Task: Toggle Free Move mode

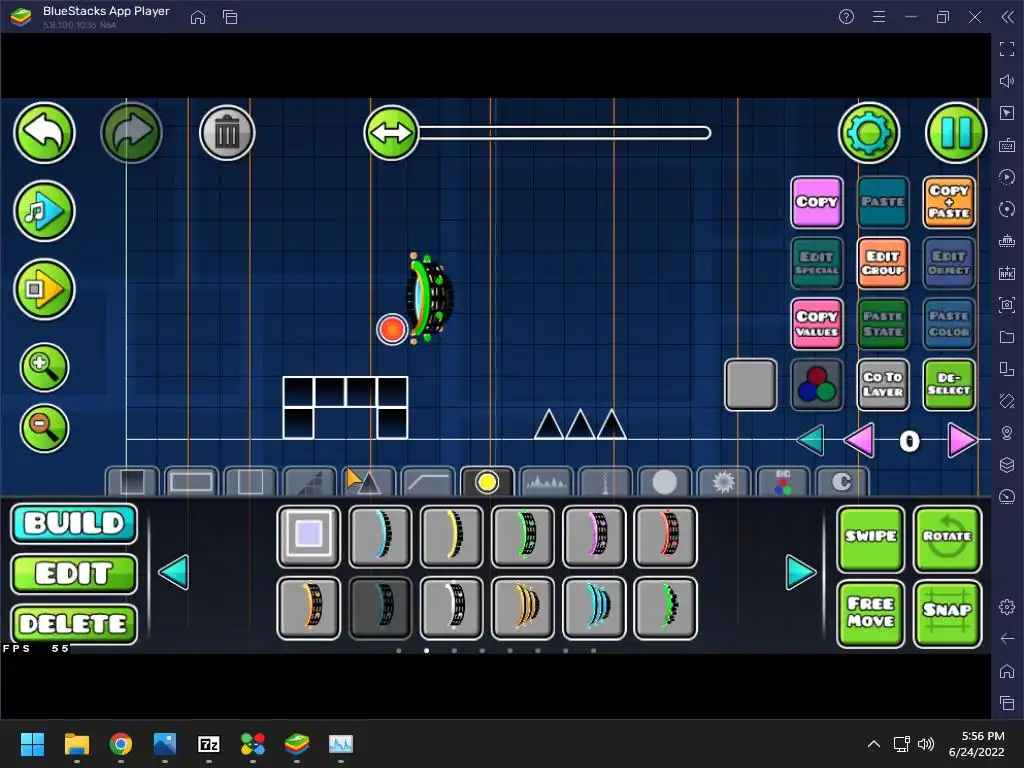Action: [x=871, y=613]
